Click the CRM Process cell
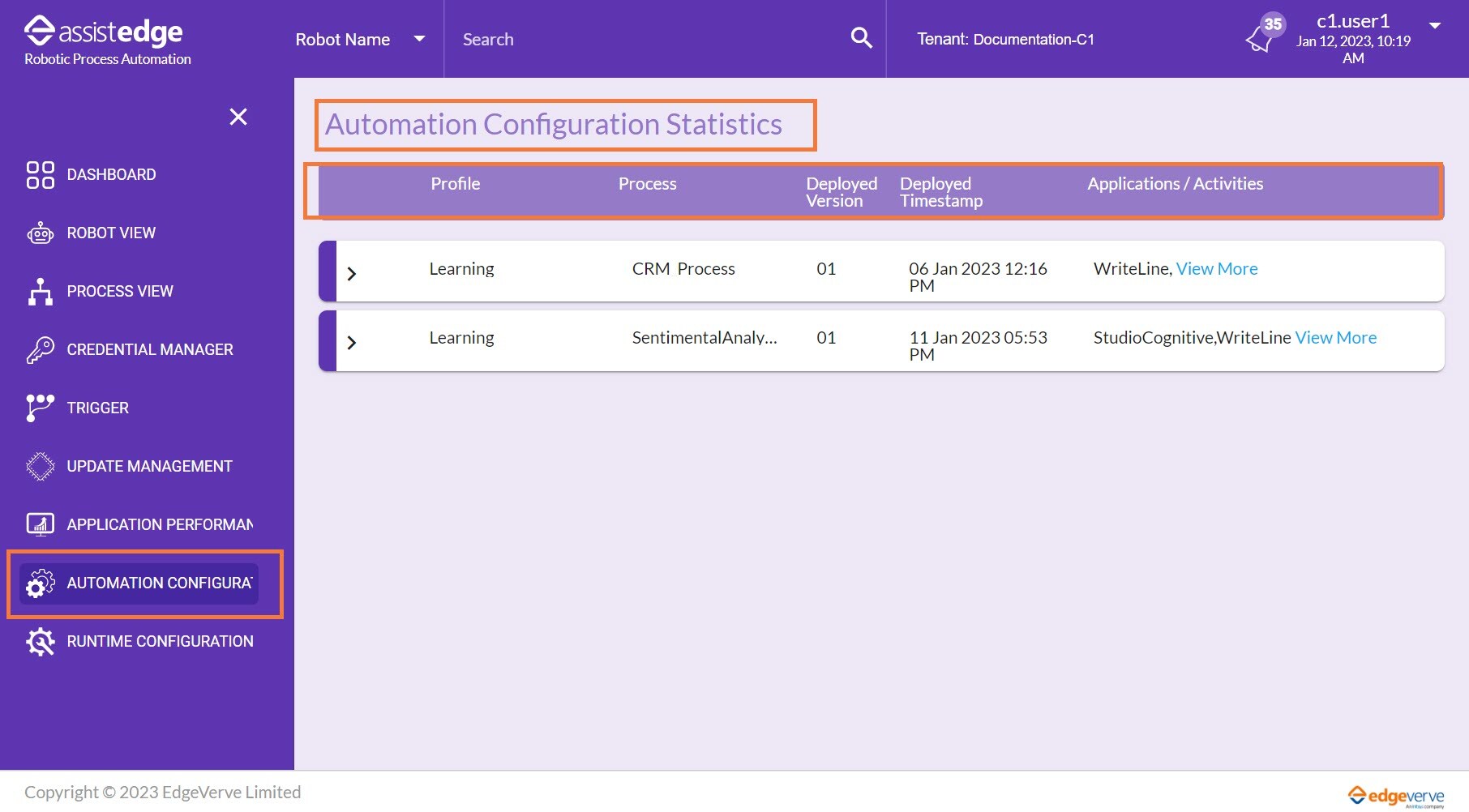Image resolution: width=1469 pixels, height=812 pixels. point(683,269)
